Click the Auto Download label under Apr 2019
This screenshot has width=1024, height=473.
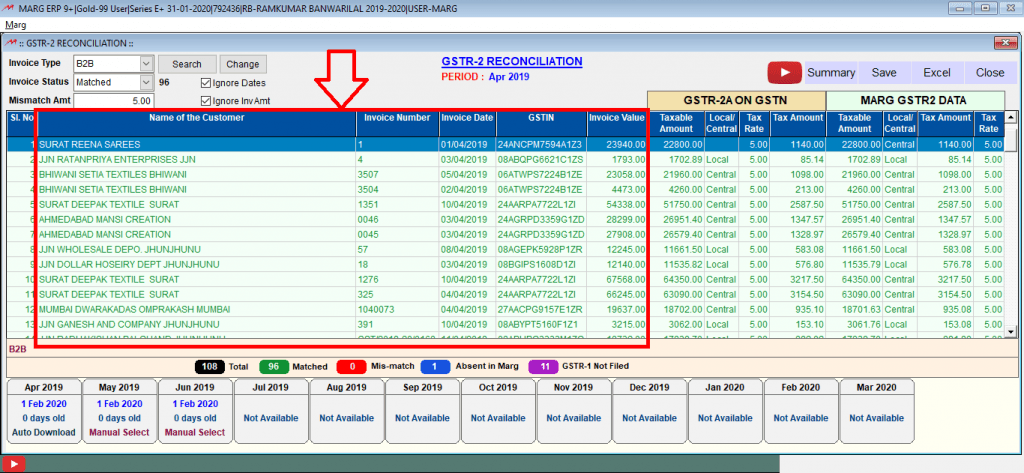[44, 432]
